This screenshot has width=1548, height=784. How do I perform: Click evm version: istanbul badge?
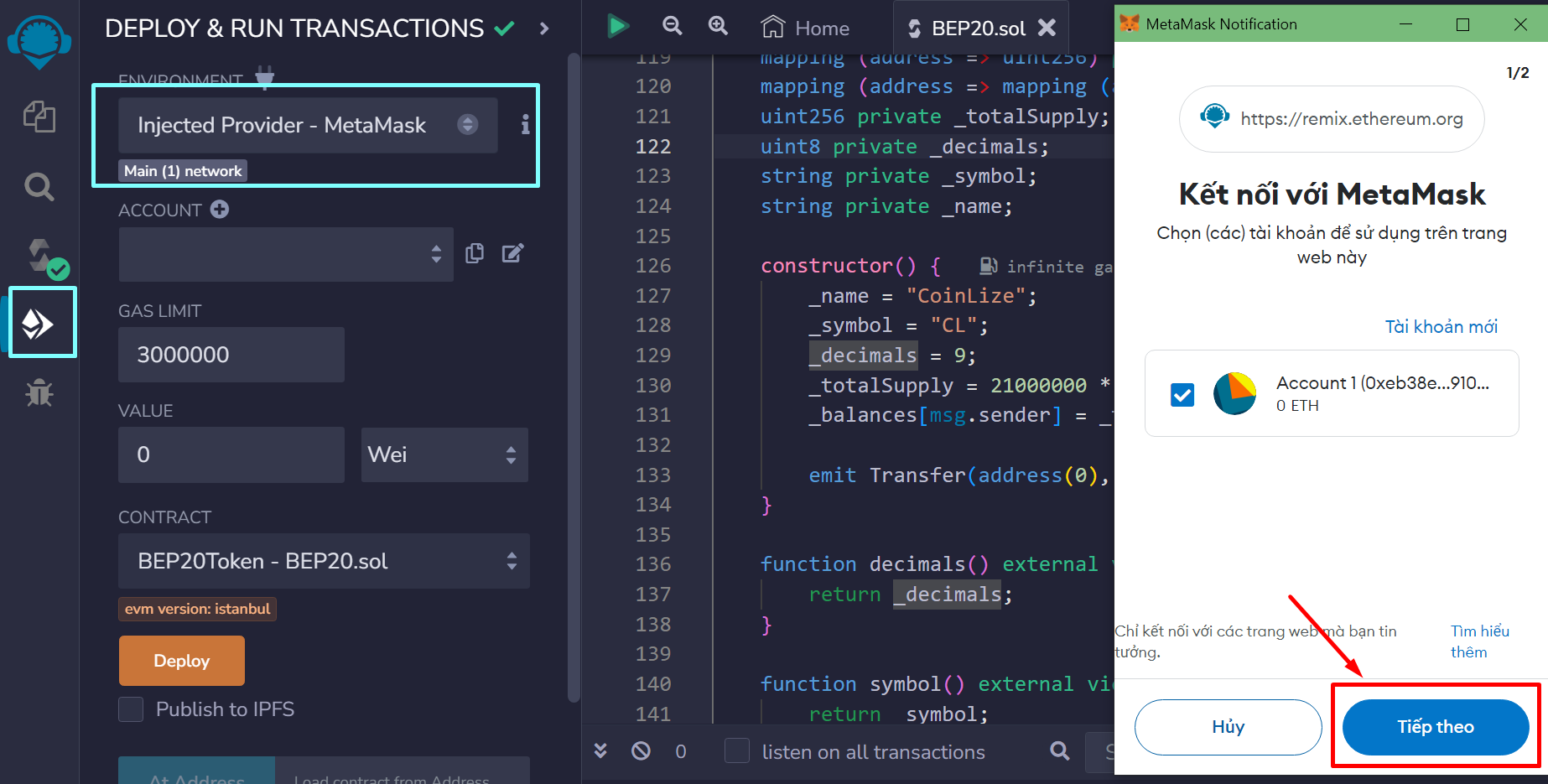point(198,609)
